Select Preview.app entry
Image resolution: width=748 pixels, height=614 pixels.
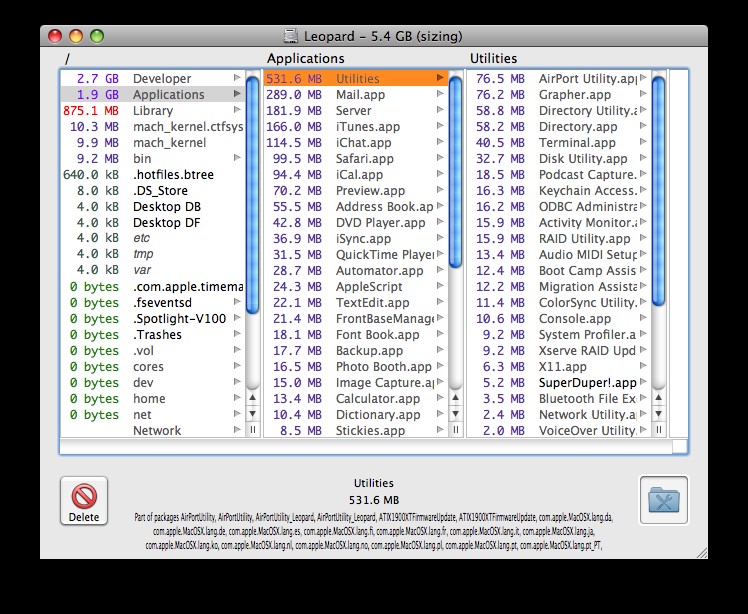[356, 190]
